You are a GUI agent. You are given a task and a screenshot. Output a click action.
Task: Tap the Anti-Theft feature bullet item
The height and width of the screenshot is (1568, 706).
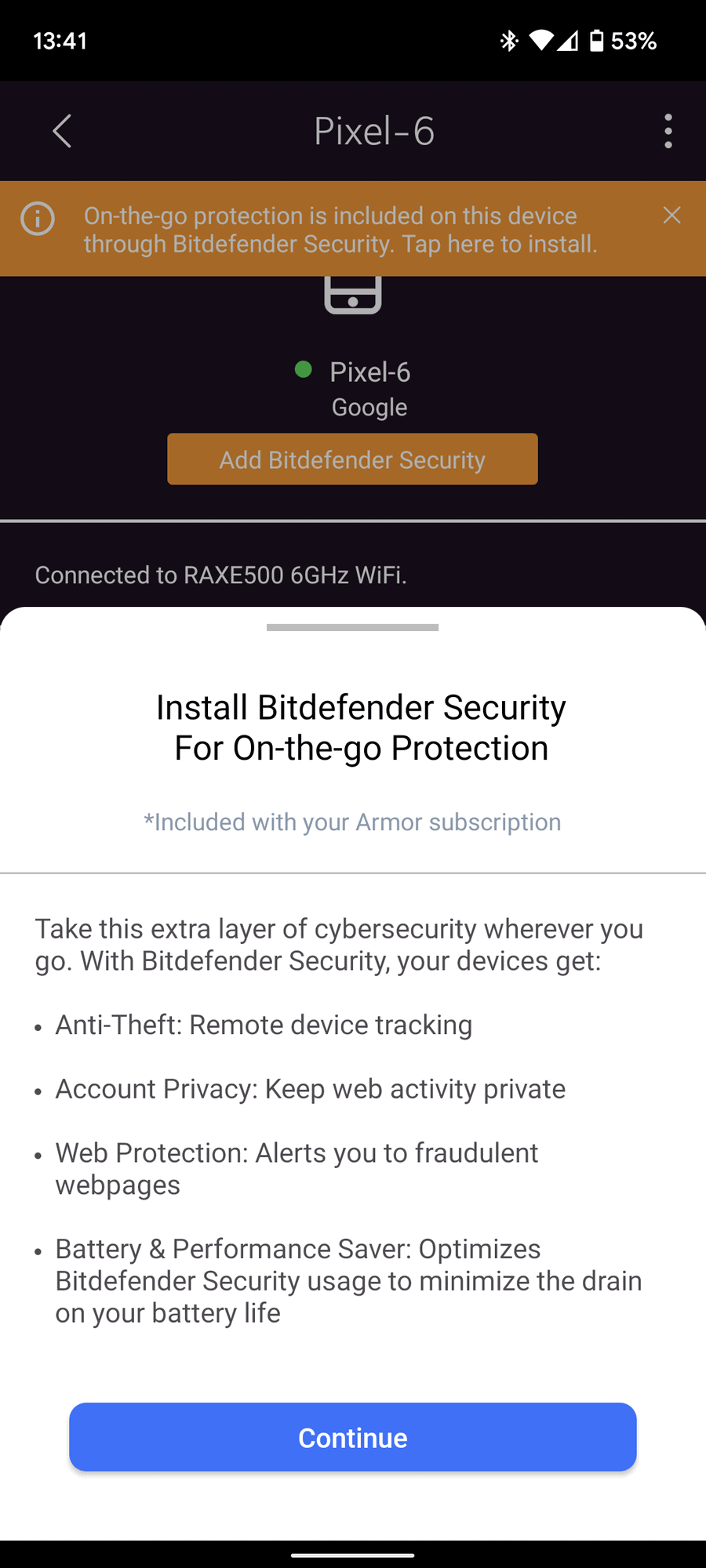[264, 1025]
